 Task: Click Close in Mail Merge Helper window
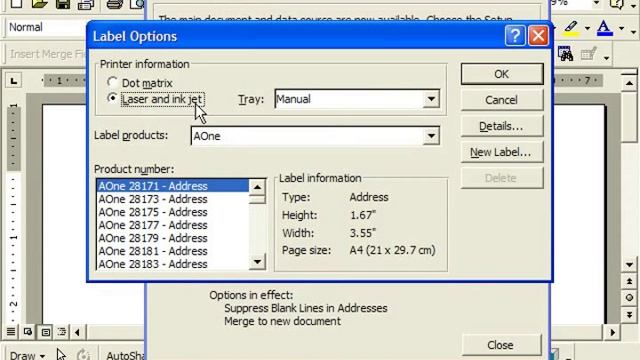point(501,345)
